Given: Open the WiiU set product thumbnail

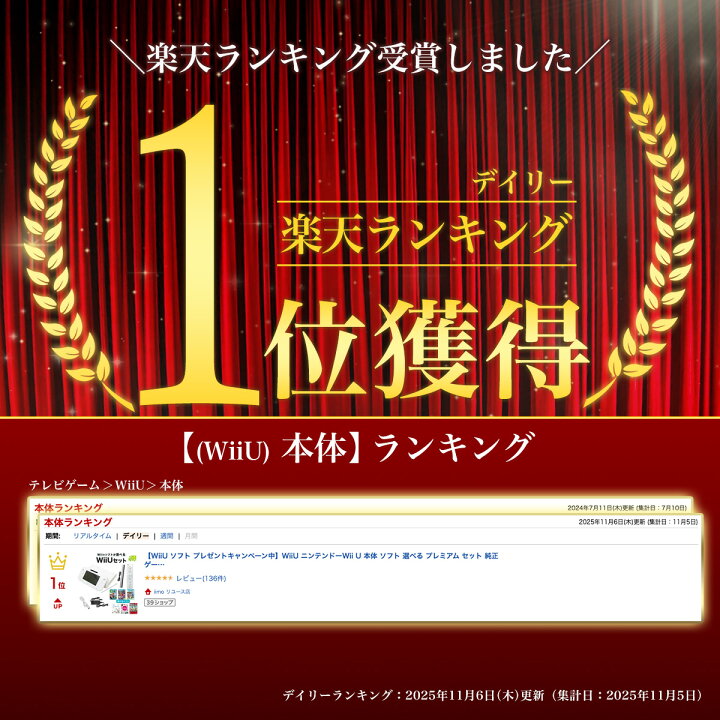Looking at the screenshot, I should point(108,583).
